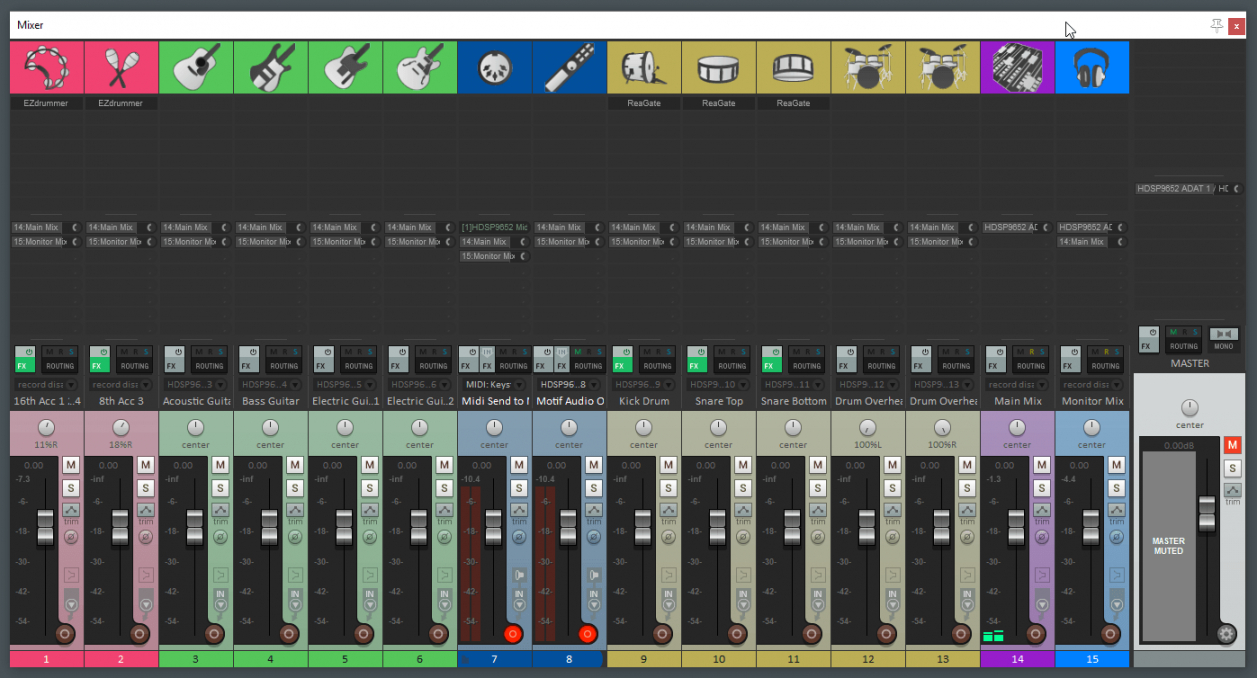Click the Acoustic Guitar track icon

click(196, 68)
